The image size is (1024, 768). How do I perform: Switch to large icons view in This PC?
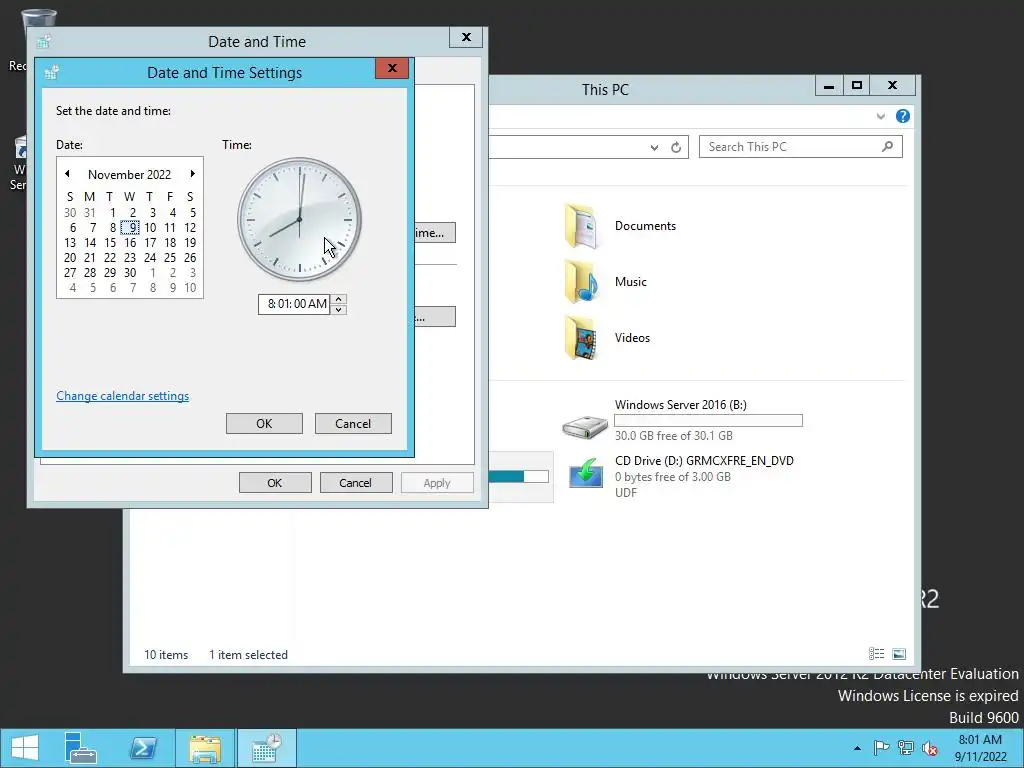(x=899, y=653)
